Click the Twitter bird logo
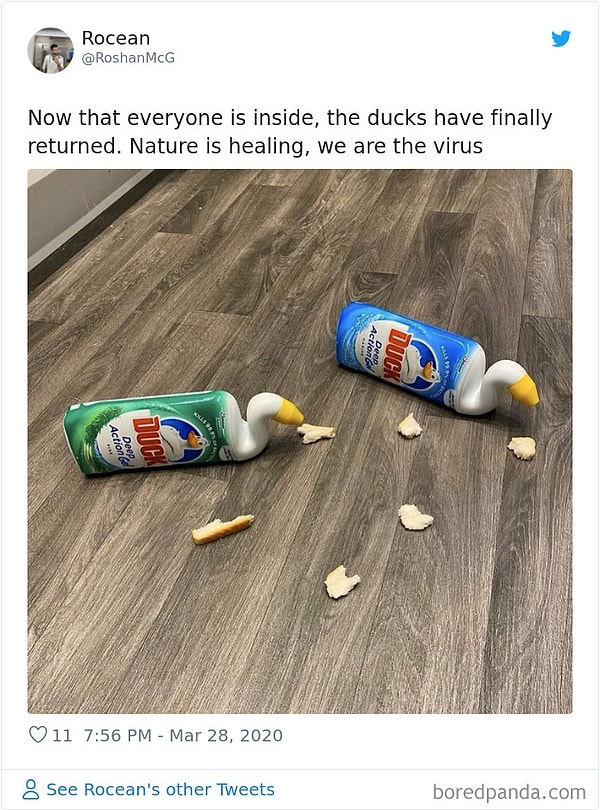 click(x=561, y=39)
